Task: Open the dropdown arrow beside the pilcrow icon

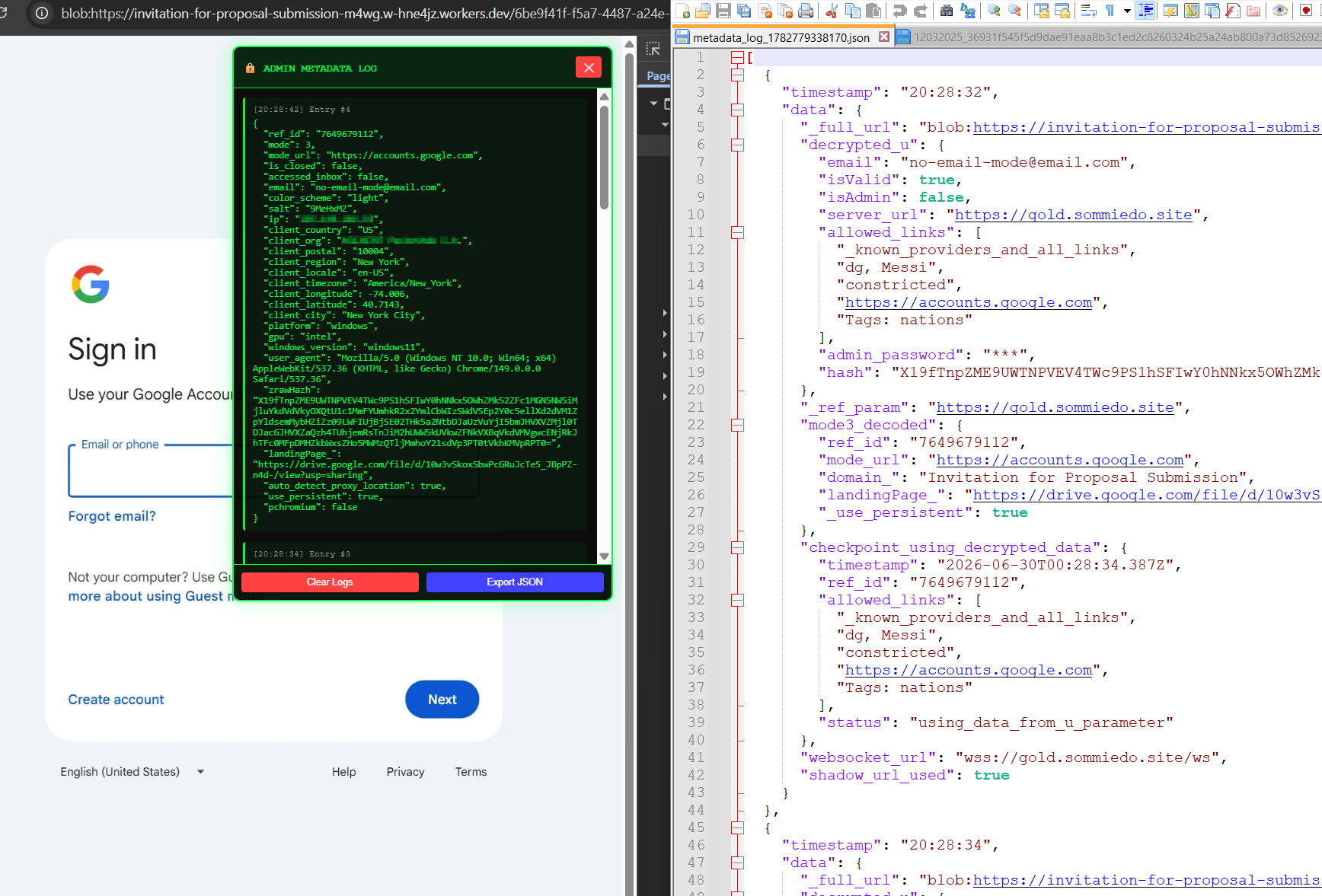Action: (x=1127, y=11)
